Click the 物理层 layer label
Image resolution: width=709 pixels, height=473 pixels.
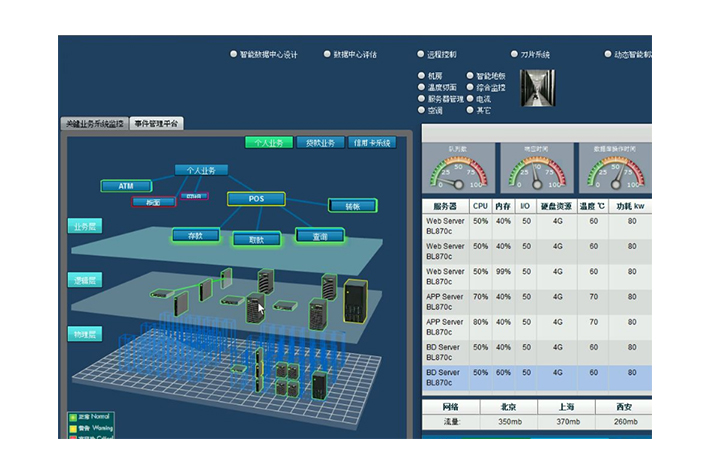pyautogui.click(x=85, y=334)
